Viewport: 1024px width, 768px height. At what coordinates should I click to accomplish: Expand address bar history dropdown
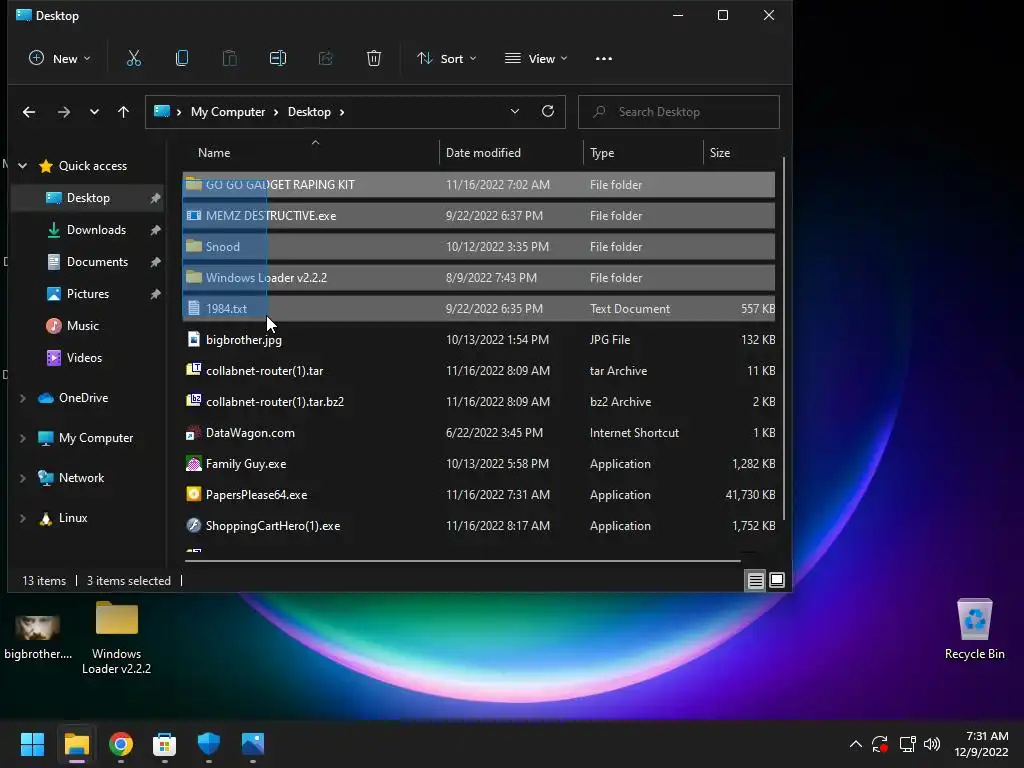(x=515, y=112)
